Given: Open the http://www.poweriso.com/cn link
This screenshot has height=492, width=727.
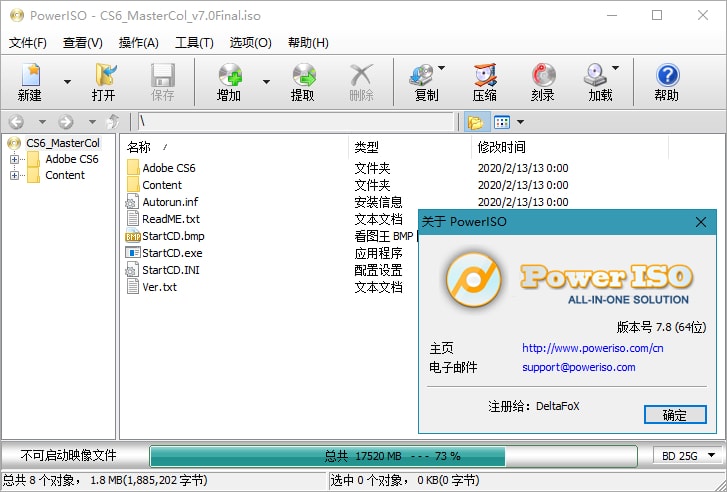Looking at the screenshot, I should (593, 348).
